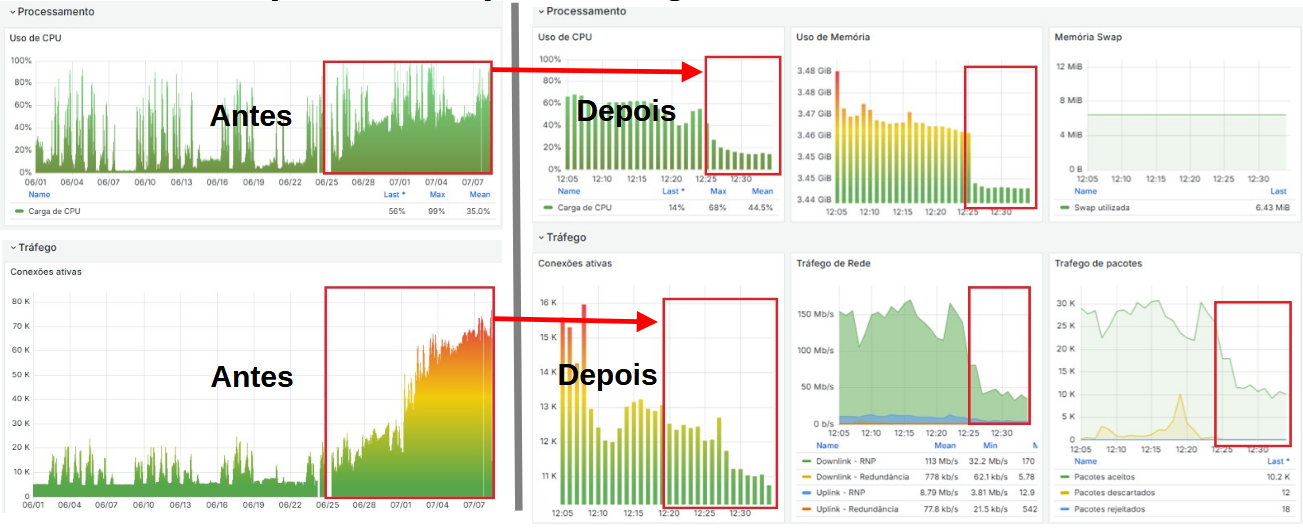Collapse the left Processamento section chevron
This screenshot has height=529, width=1303.
pos(13,12)
